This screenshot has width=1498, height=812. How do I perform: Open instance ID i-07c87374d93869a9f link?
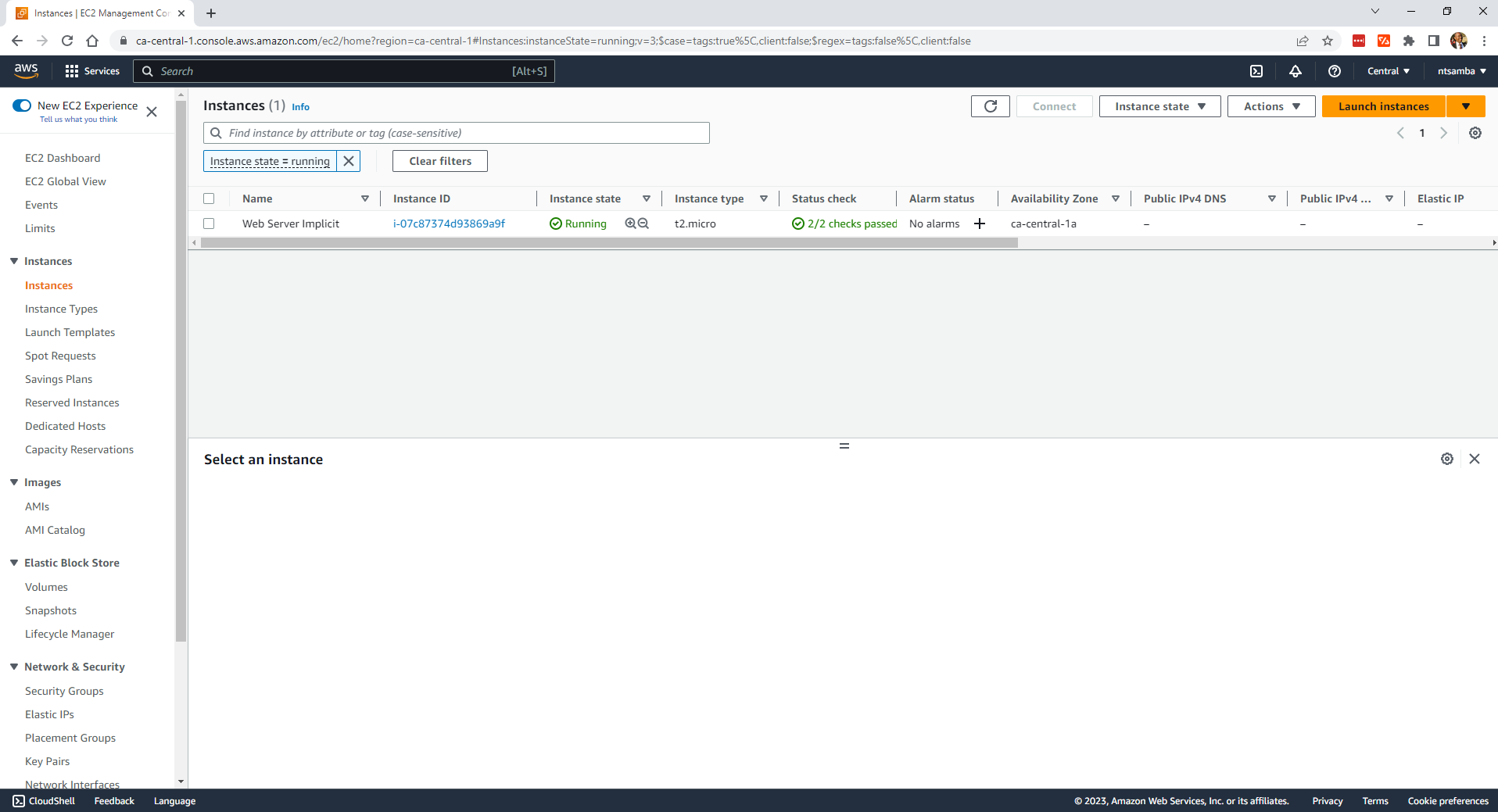[449, 224]
